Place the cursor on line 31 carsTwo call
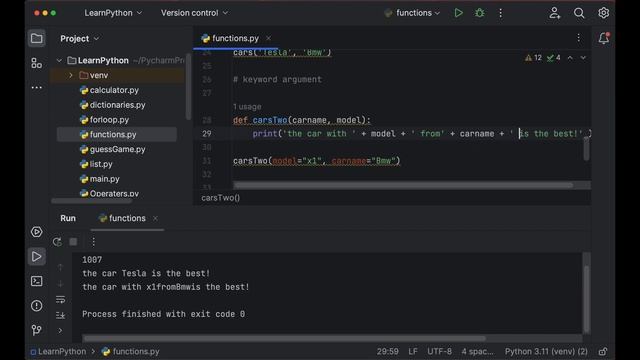Image resolution: width=640 pixels, height=360 pixels. (316, 161)
